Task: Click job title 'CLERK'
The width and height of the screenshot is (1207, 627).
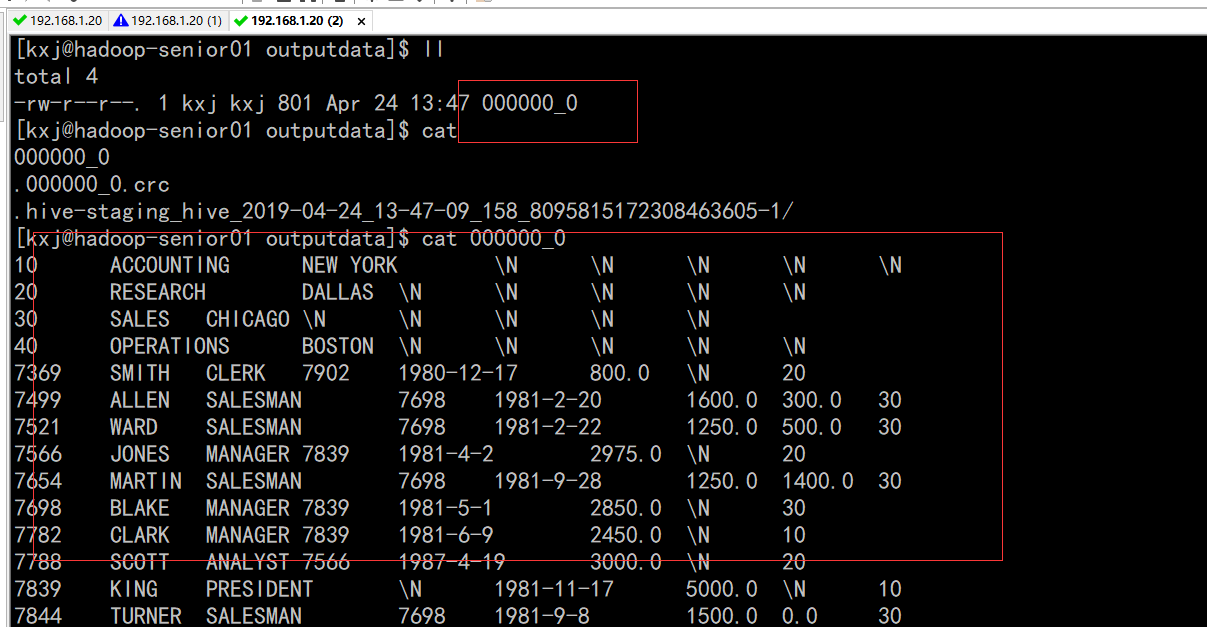Action: [x=236, y=373]
